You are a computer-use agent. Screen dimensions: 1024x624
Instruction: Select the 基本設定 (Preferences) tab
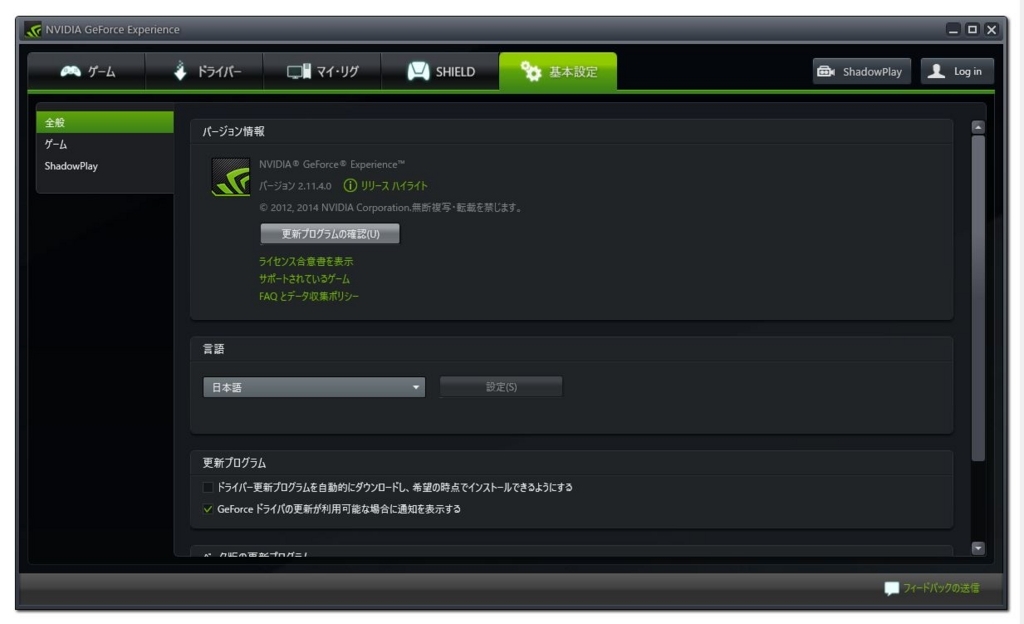[558, 71]
